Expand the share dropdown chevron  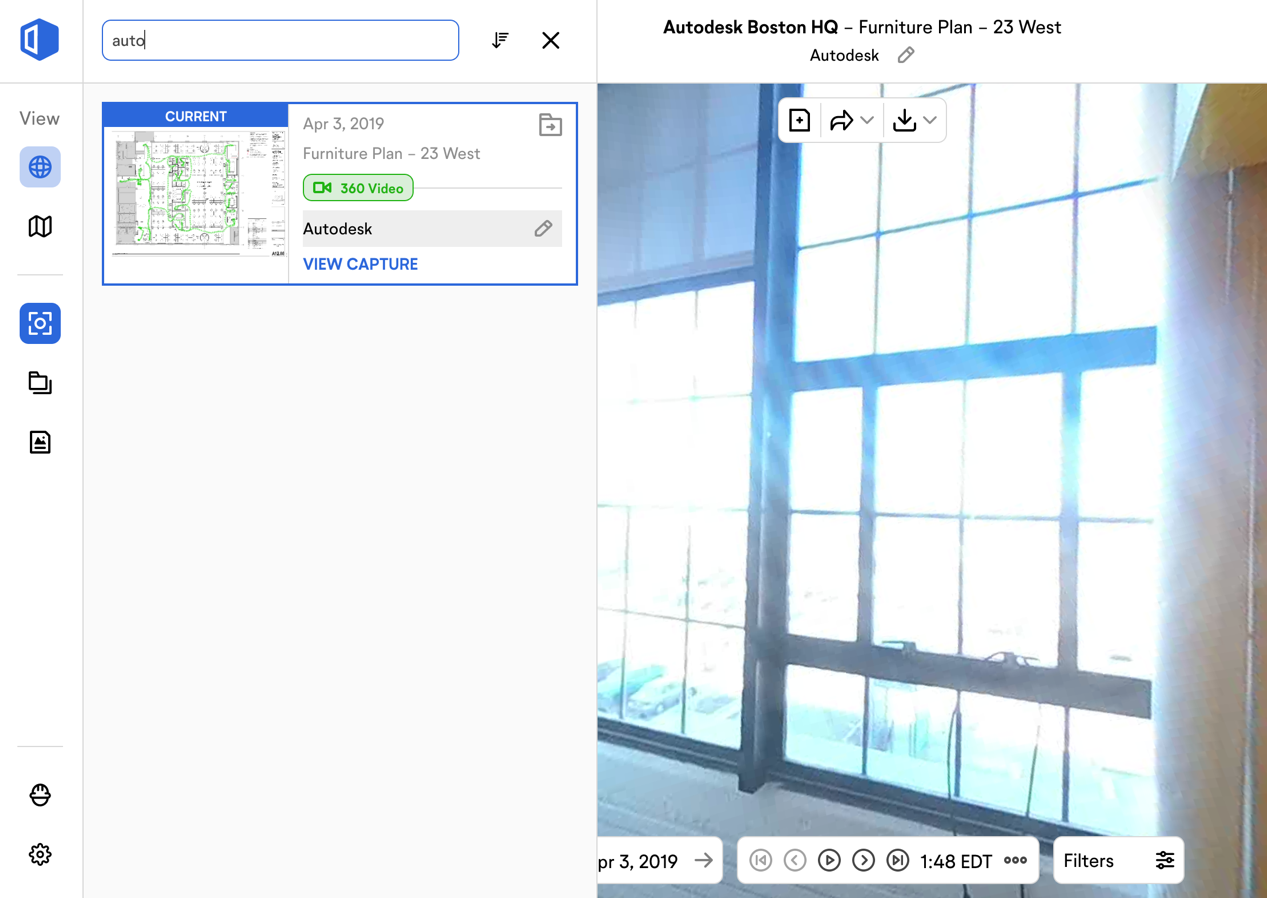[867, 121]
